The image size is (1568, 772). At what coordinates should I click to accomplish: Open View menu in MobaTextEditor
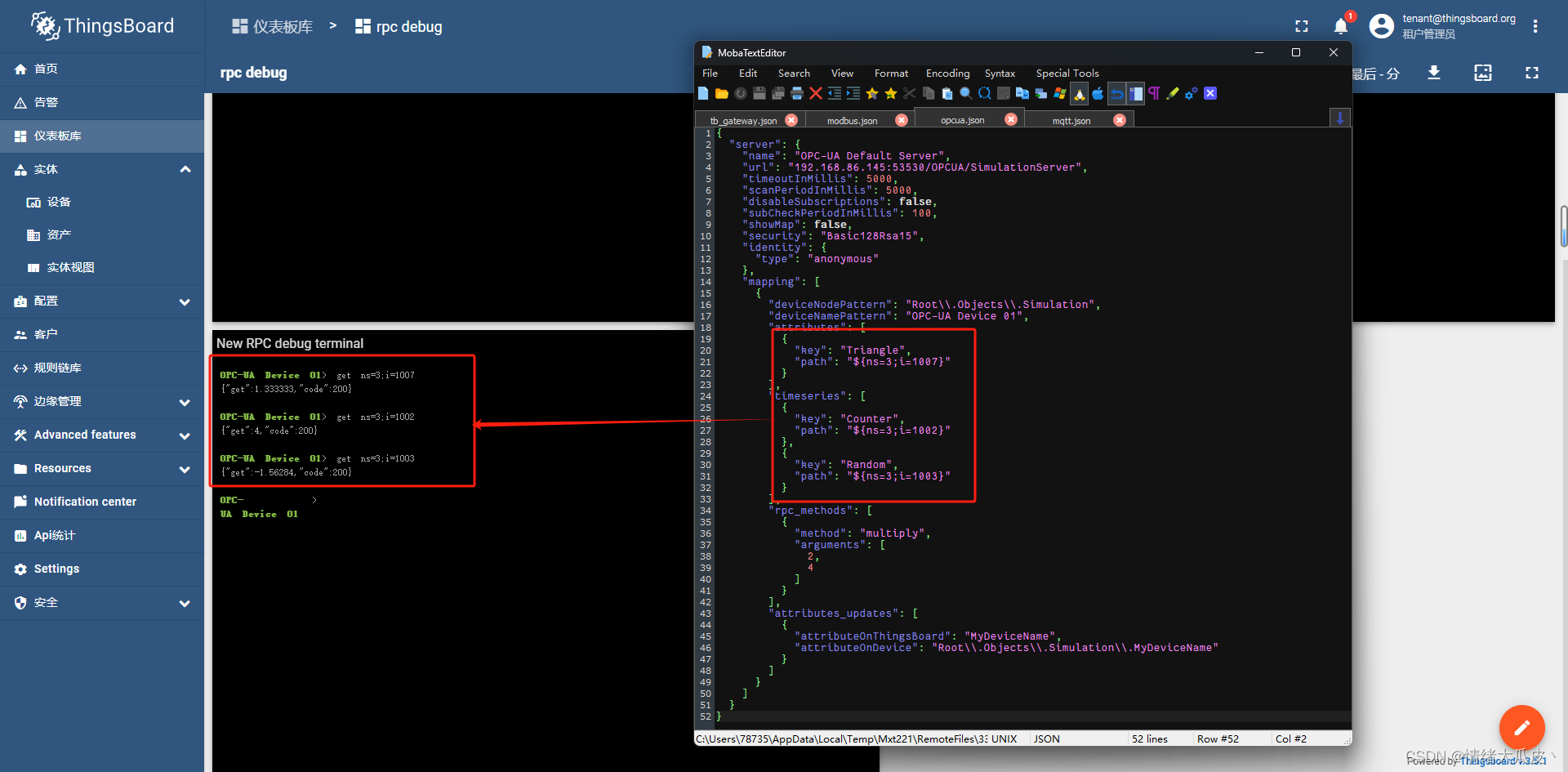(842, 74)
